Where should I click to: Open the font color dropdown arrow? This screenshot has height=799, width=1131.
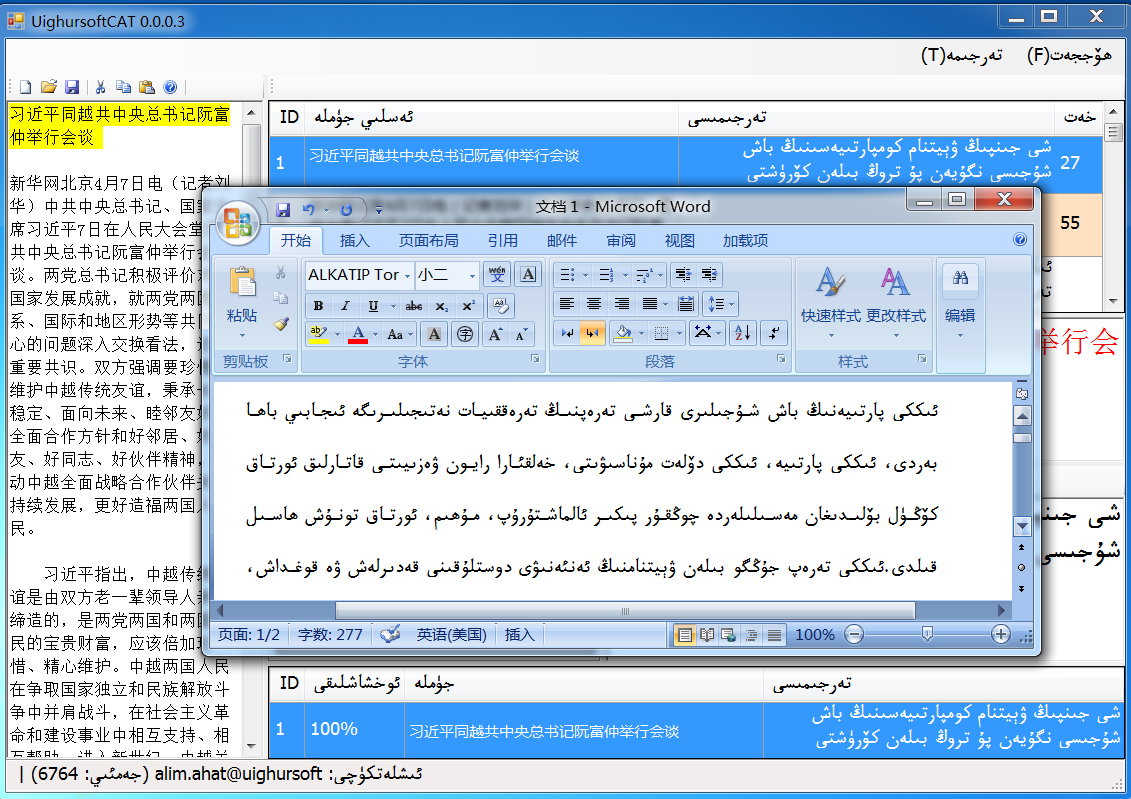click(x=375, y=334)
